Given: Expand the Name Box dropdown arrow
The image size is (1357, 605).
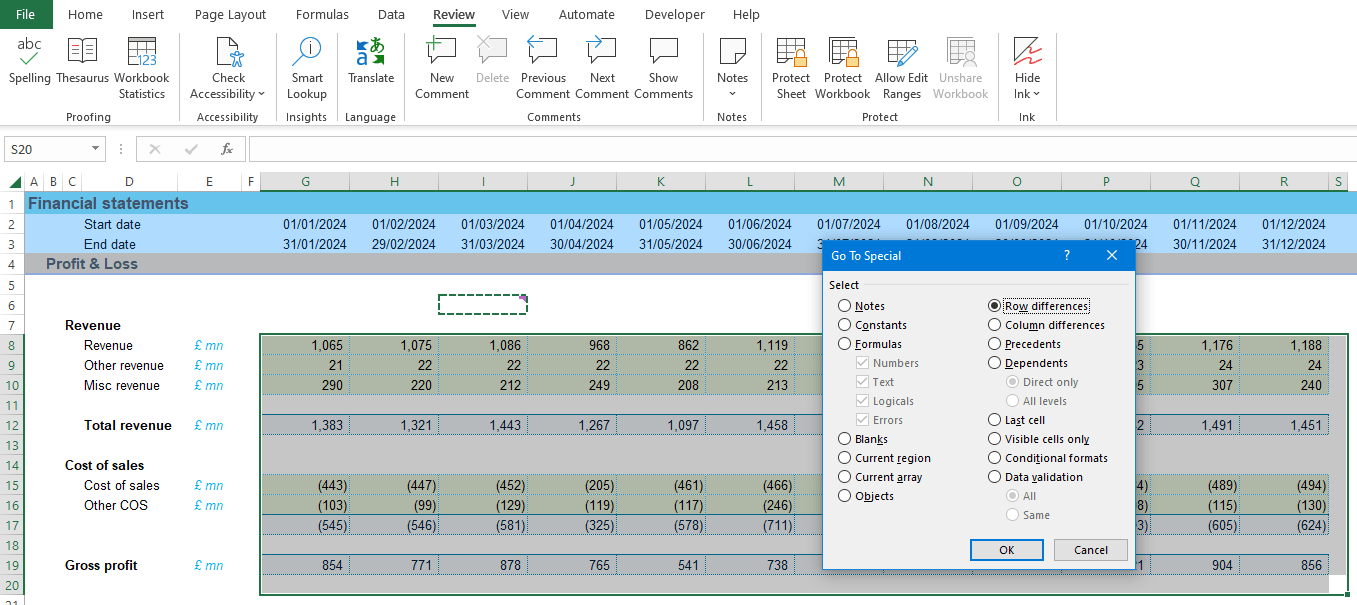Looking at the screenshot, I should [96, 149].
